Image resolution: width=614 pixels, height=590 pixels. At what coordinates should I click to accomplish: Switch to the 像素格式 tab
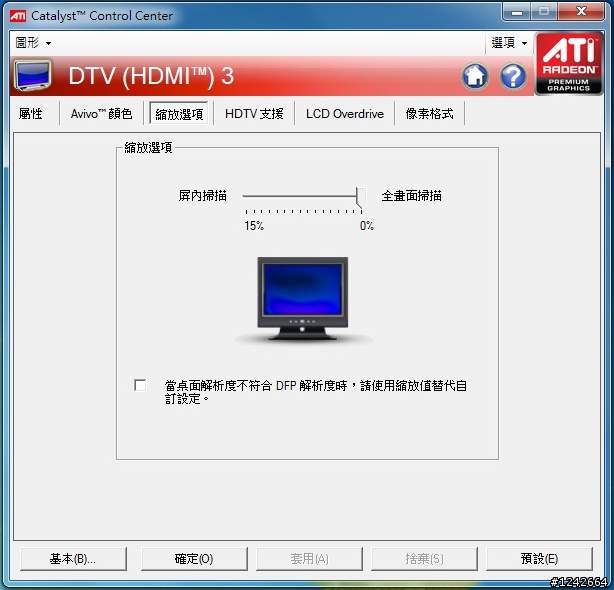click(x=429, y=114)
